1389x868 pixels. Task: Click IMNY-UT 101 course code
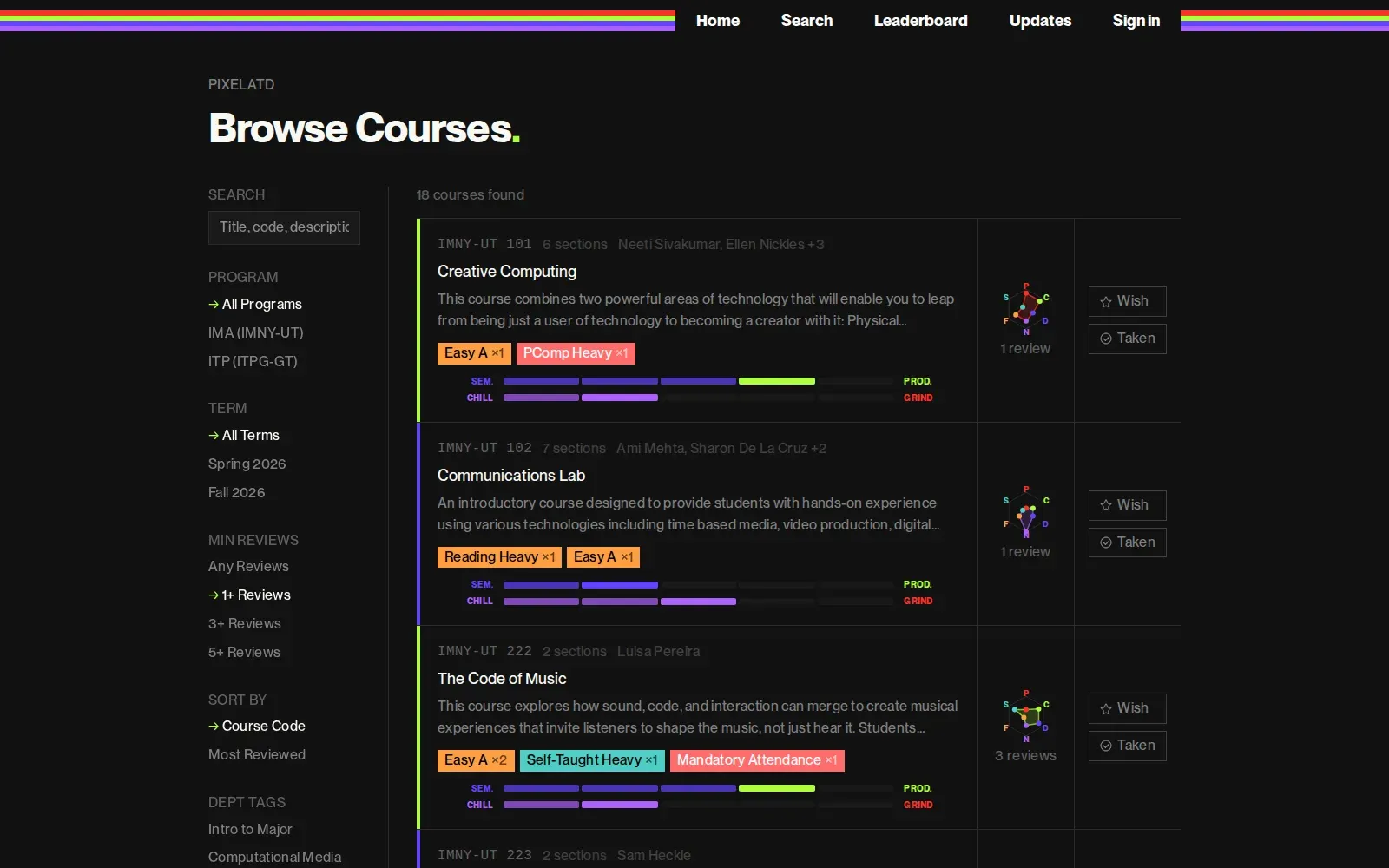point(484,244)
